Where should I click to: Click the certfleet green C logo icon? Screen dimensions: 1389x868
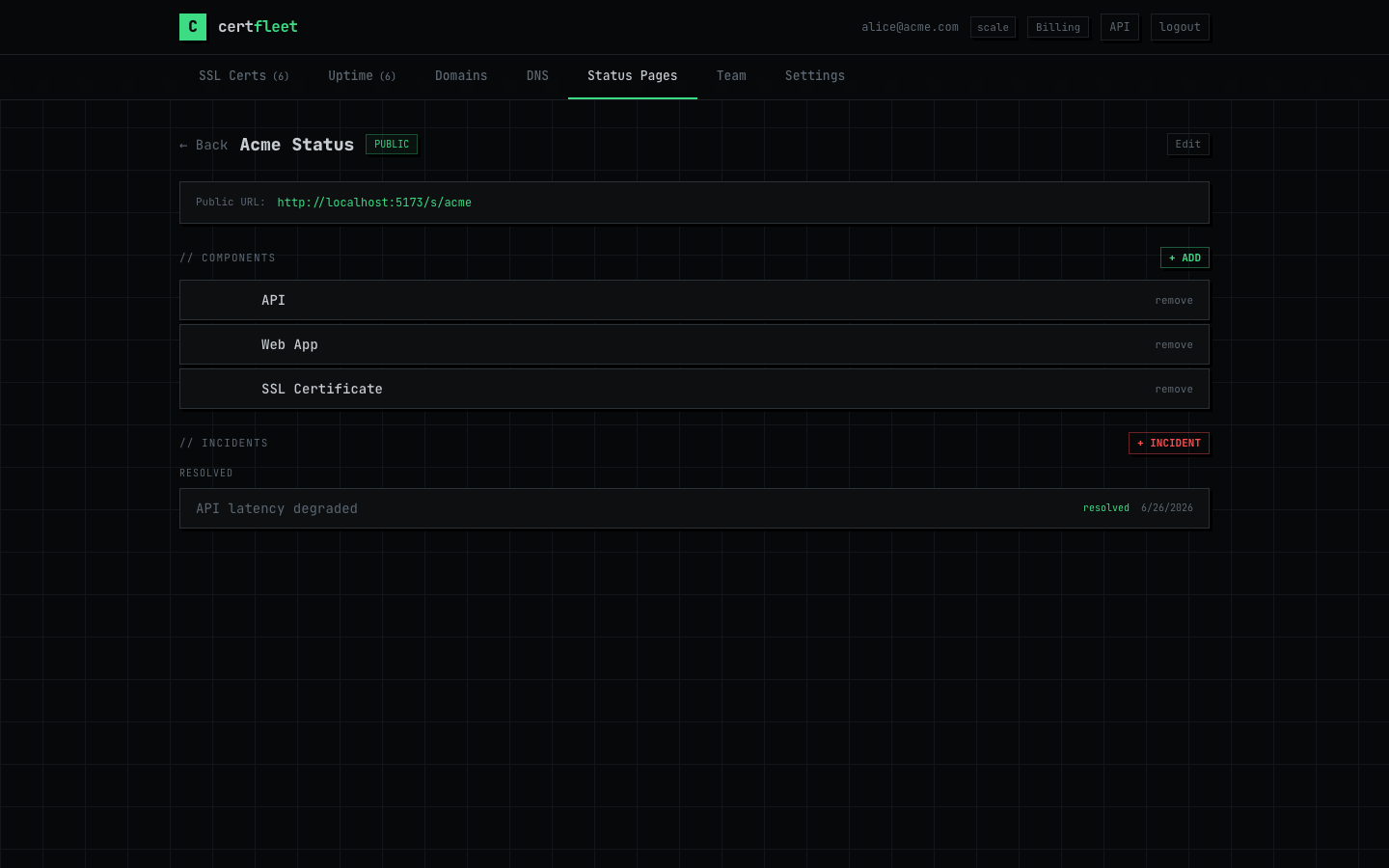pyautogui.click(x=193, y=27)
